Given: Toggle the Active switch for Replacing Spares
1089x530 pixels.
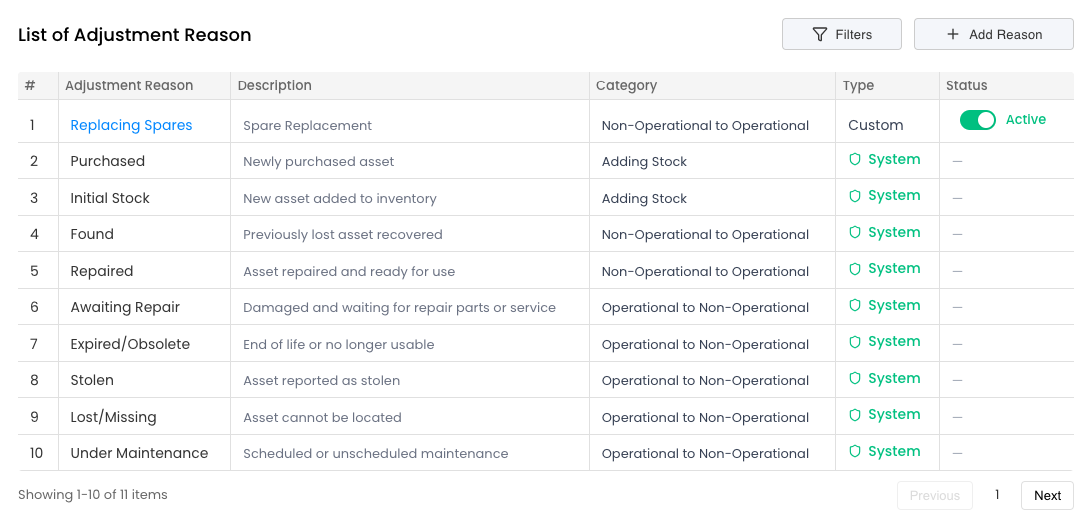Looking at the screenshot, I should (978, 120).
